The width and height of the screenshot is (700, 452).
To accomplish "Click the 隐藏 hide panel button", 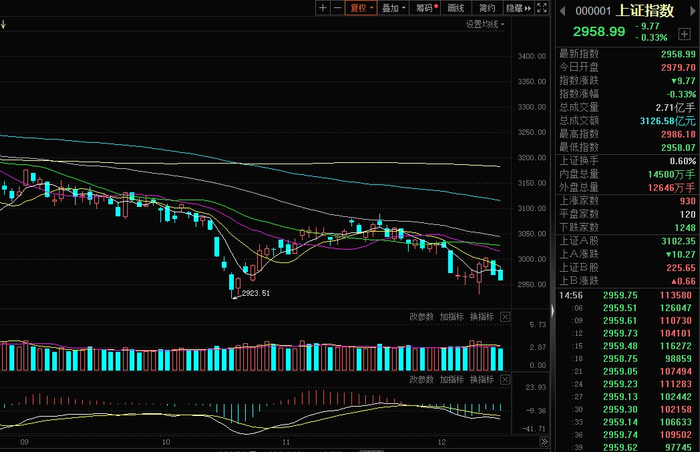I will coord(518,8).
